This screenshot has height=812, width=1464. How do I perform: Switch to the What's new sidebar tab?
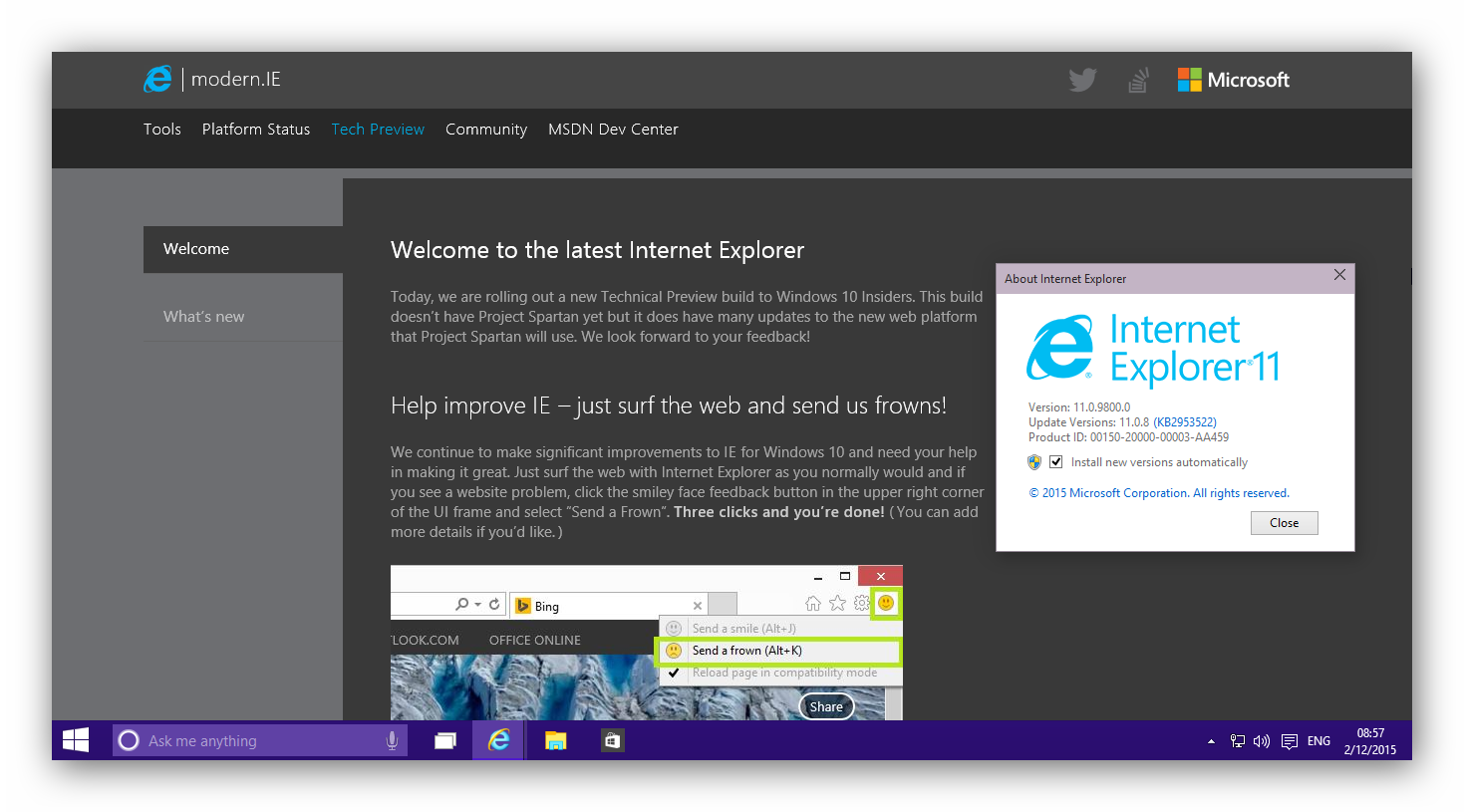tap(243, 317)
